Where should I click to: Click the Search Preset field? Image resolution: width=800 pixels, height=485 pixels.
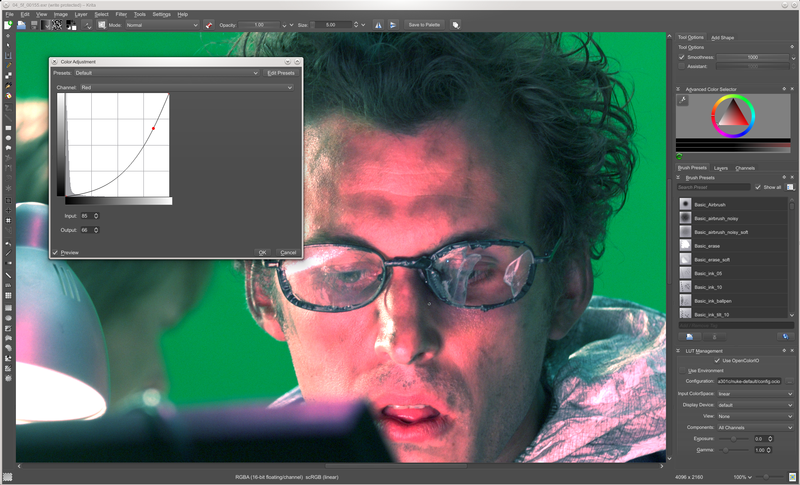[713, 187]
